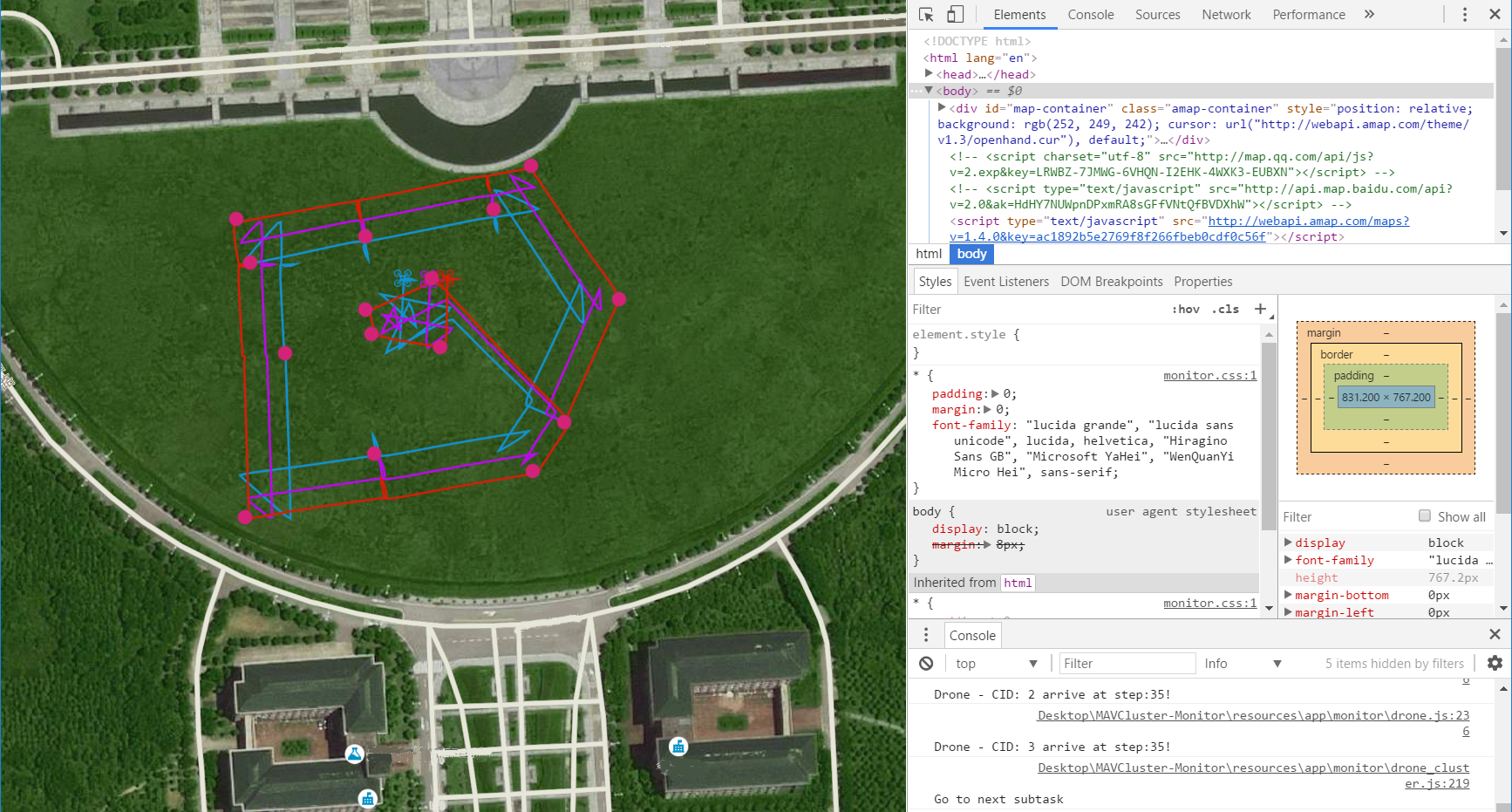The width and height of the screenshot is (1512, 812).
Task: Click the clear console icon
Action: pyautogui.click(x=926, y=664)
